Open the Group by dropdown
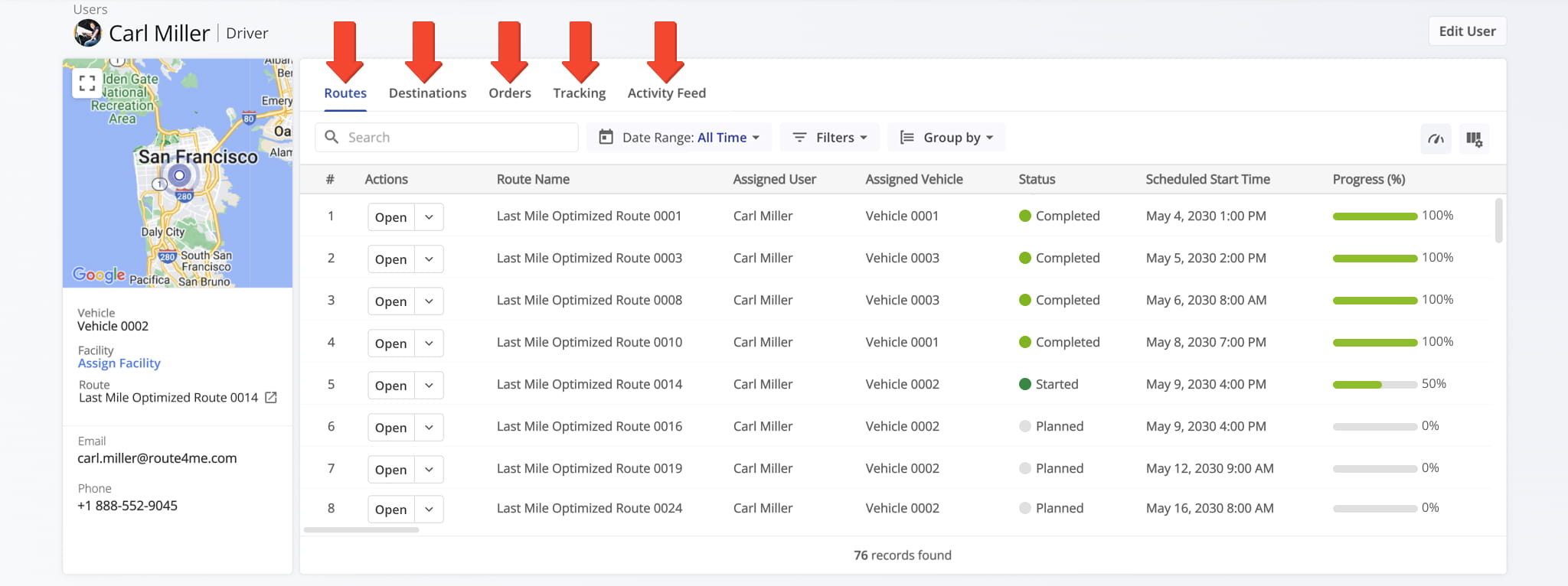1568x586 pixels. click(x=946, y=138)
